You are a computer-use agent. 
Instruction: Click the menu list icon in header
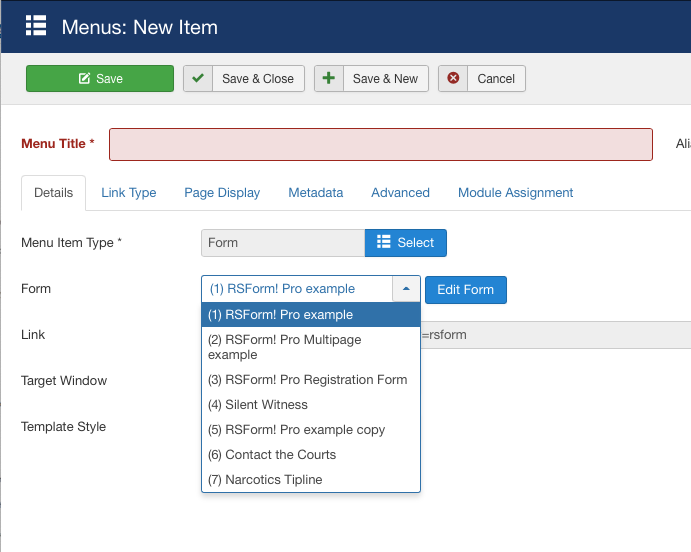(x=36, y=26)
